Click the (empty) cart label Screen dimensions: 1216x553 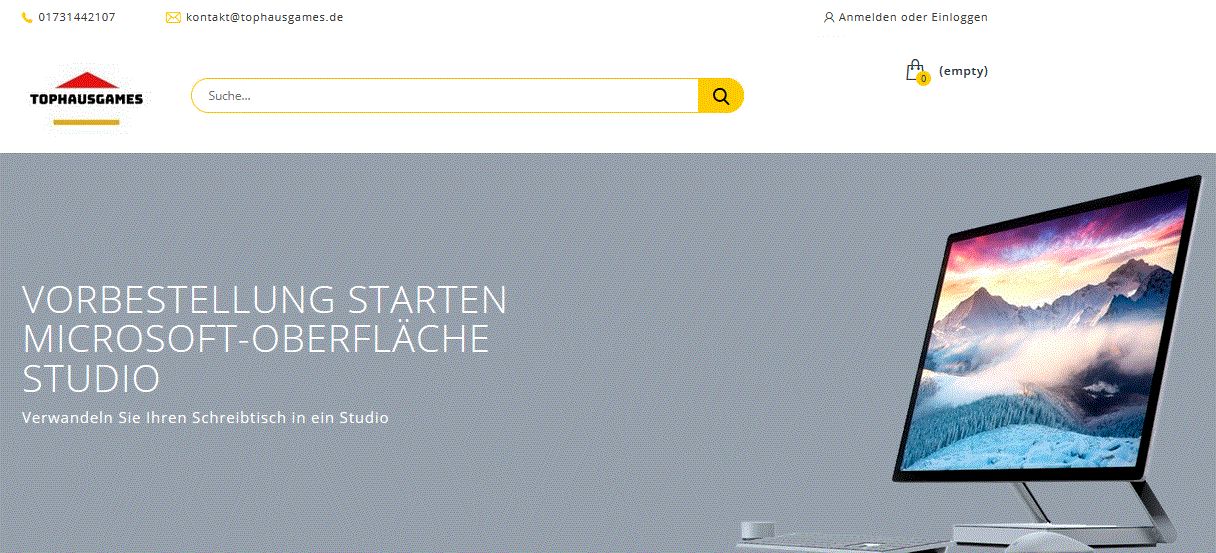(x=963, y=71)
